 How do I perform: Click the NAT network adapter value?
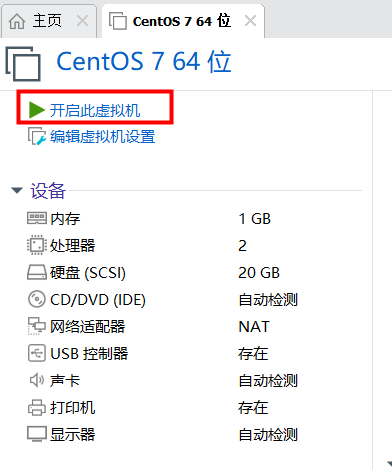coord(254,326)
